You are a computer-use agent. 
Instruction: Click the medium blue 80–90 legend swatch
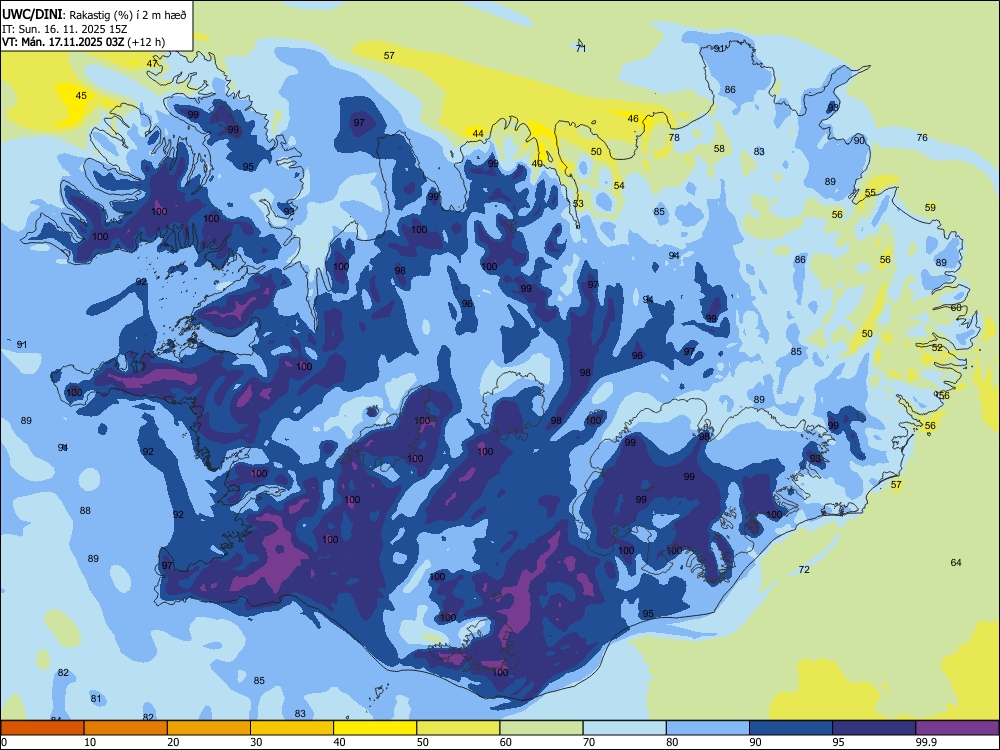(708, 728)
